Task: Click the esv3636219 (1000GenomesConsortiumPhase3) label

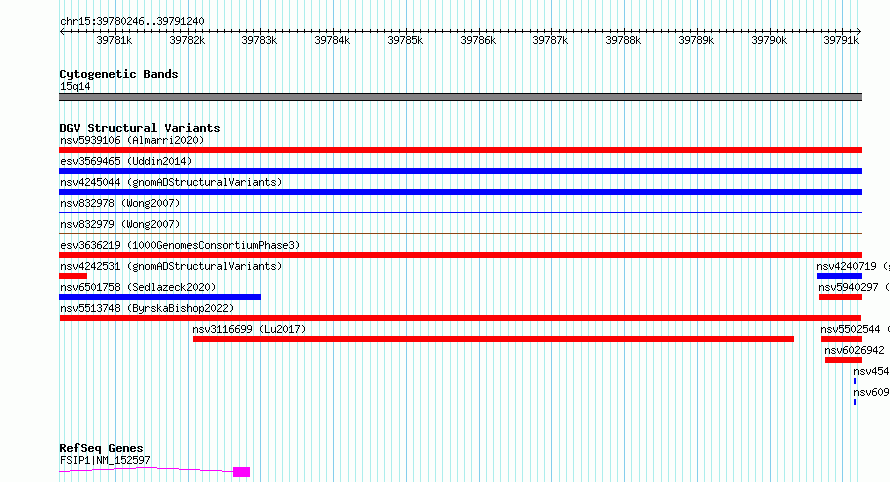Action: click(180, 245)
